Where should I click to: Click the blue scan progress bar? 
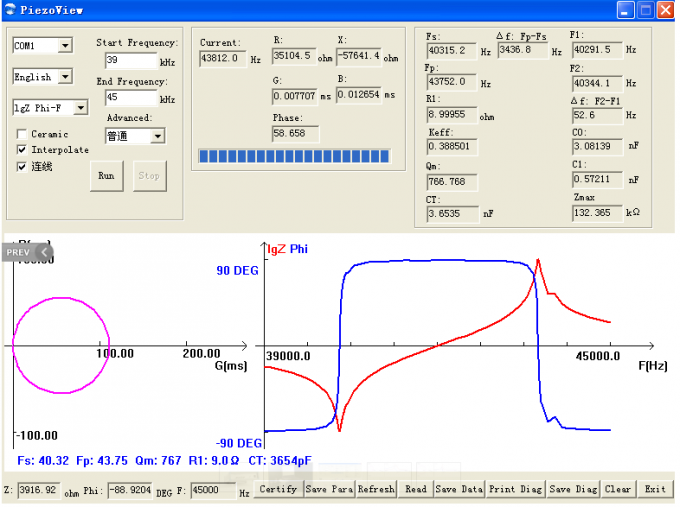click(x=294, y=156)
